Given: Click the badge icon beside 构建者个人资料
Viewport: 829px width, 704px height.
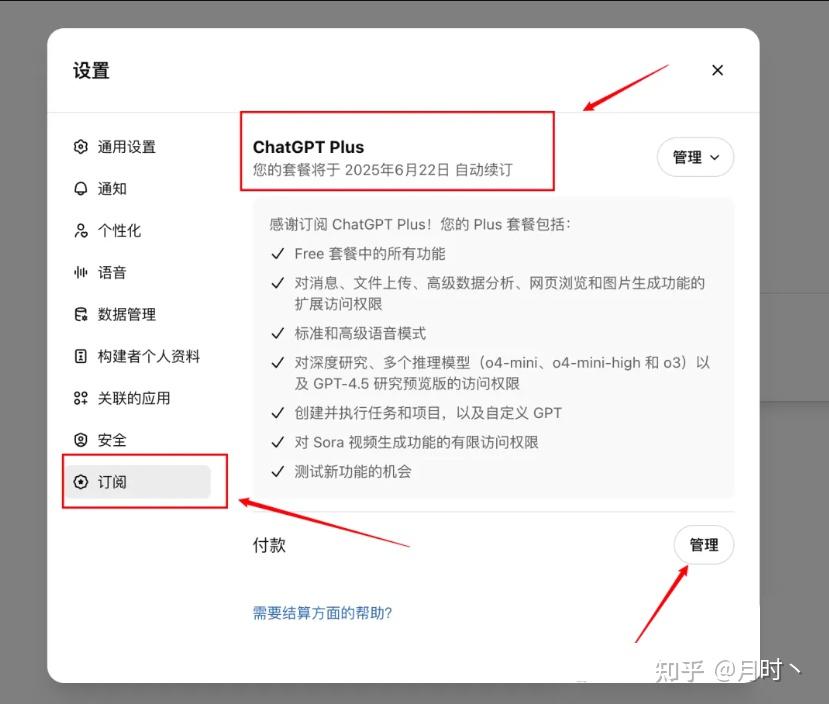Looking at the screenshot, I should [80, 356].
